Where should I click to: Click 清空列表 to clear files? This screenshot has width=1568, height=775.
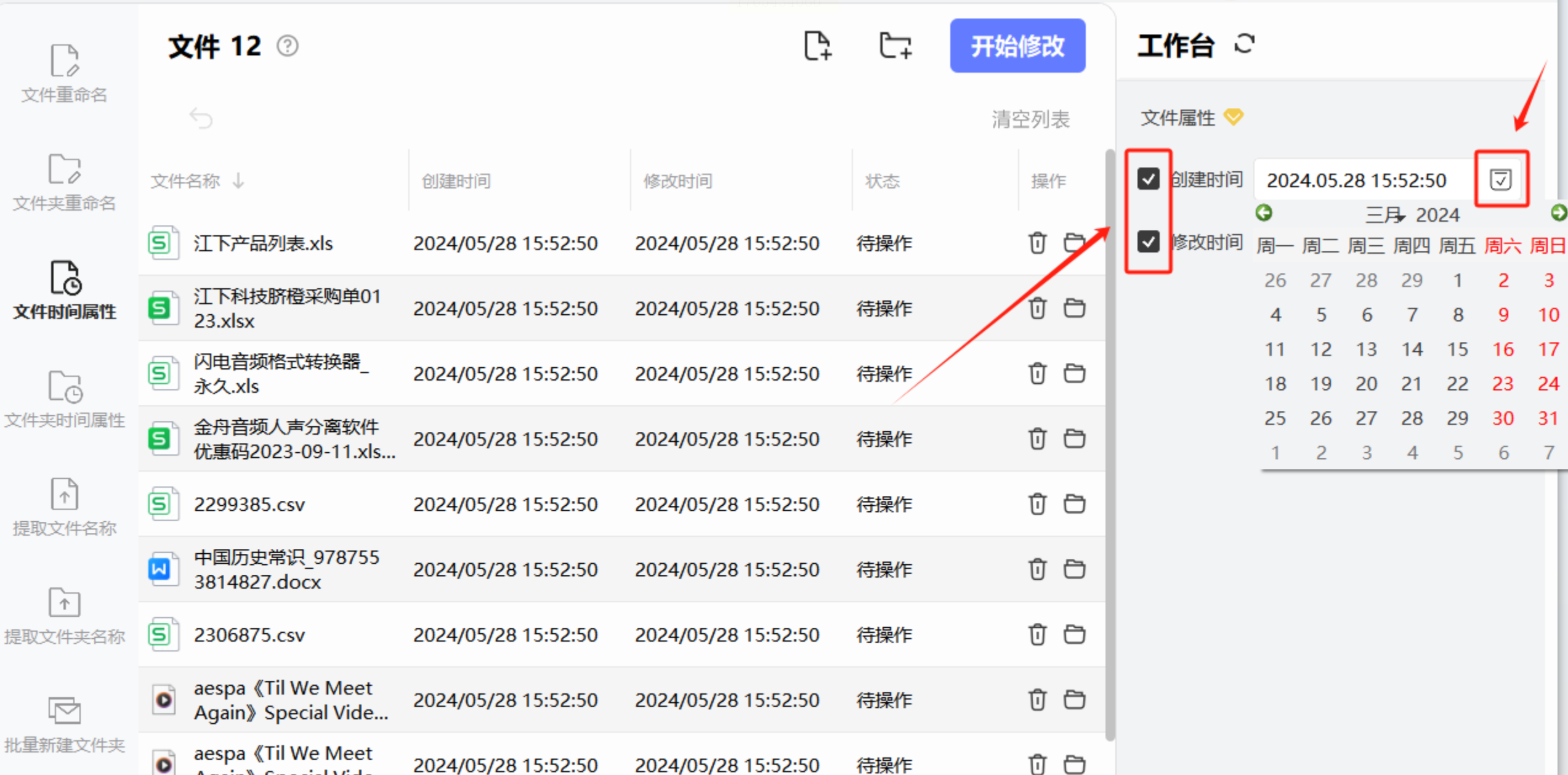click(1030, 119)
